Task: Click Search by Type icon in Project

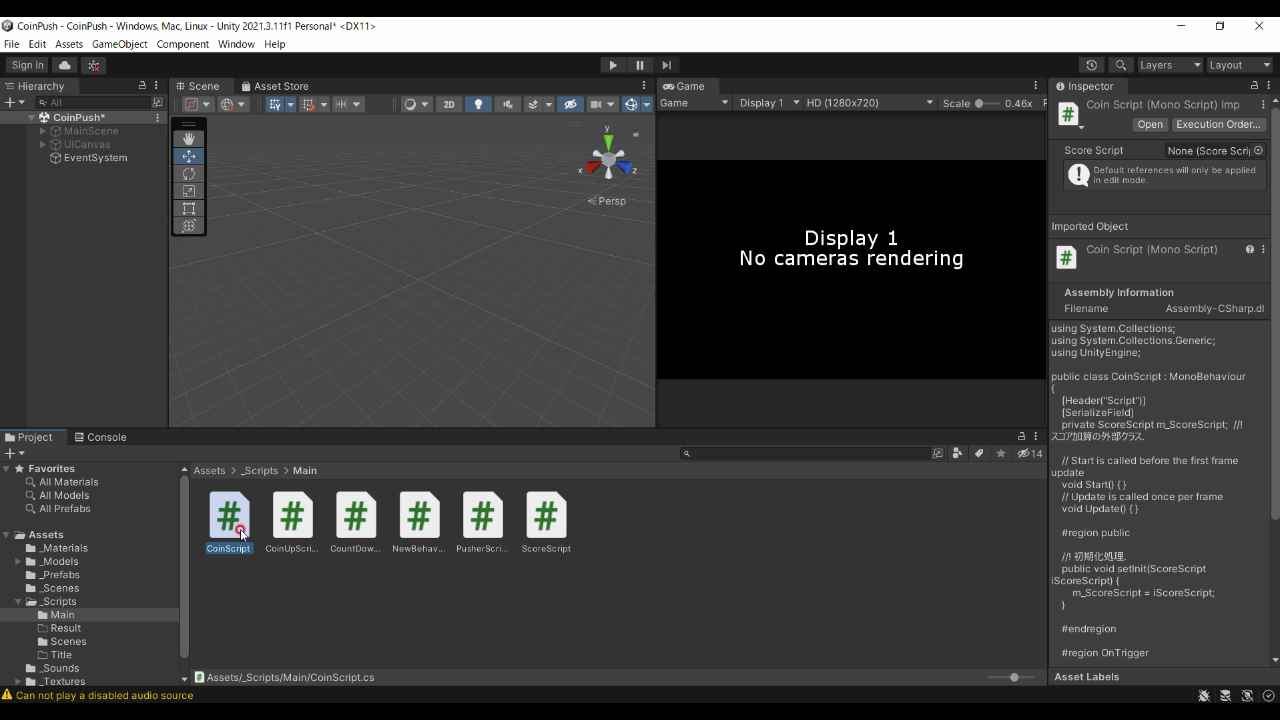Action: [x=958, y=453]
